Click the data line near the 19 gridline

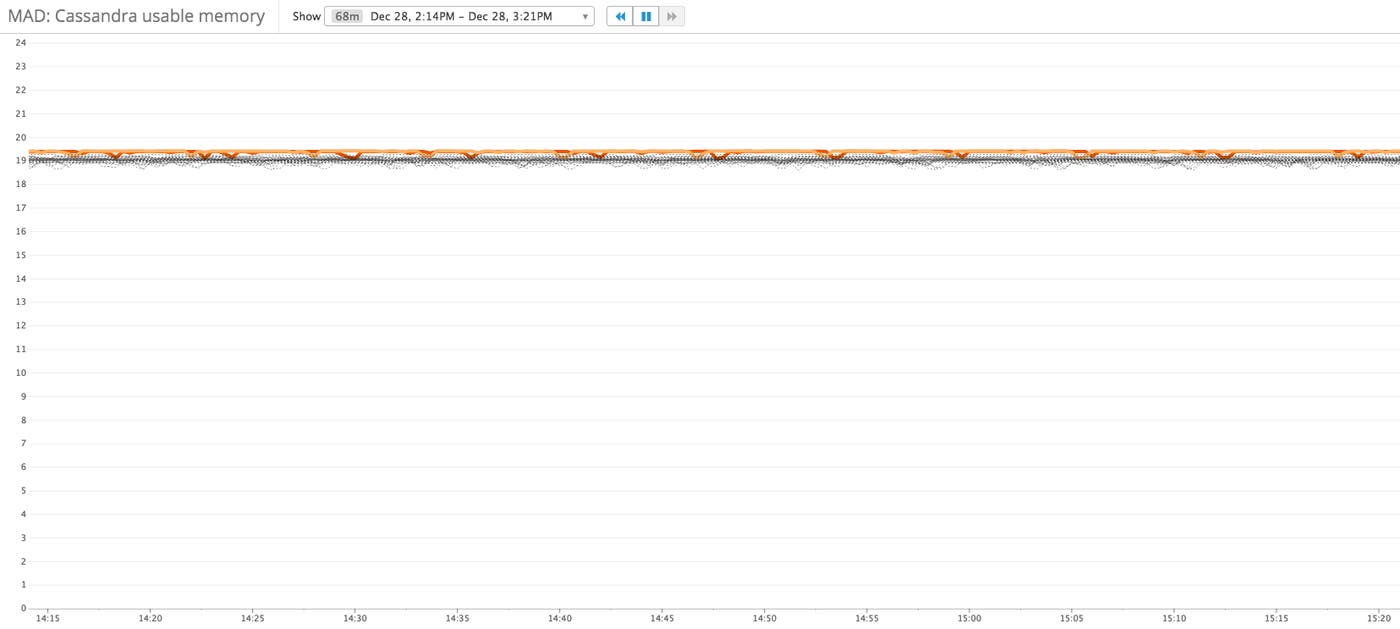point(700,156)
